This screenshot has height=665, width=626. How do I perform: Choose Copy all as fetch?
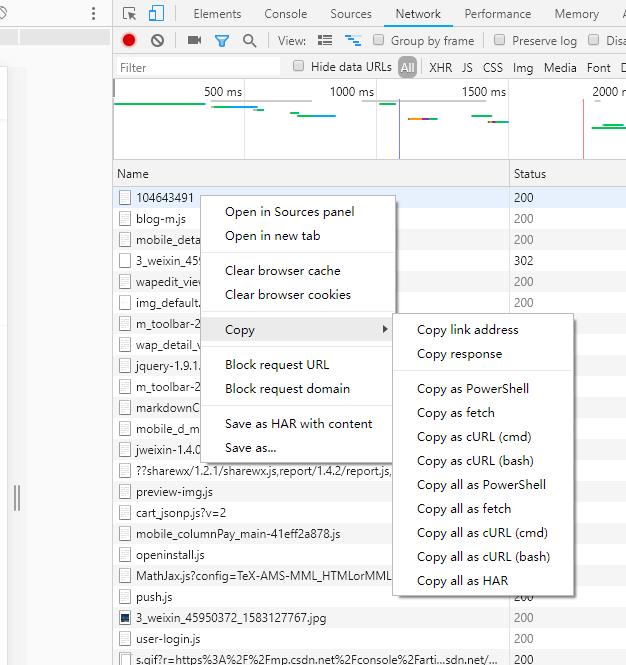(483, 509)
